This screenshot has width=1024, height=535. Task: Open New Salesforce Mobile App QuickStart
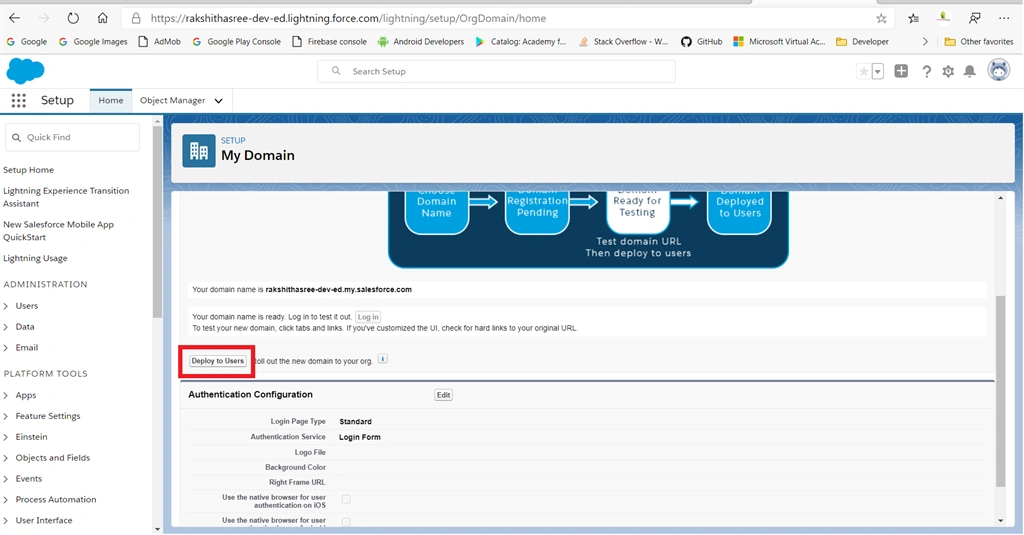[x=59, y=231]
